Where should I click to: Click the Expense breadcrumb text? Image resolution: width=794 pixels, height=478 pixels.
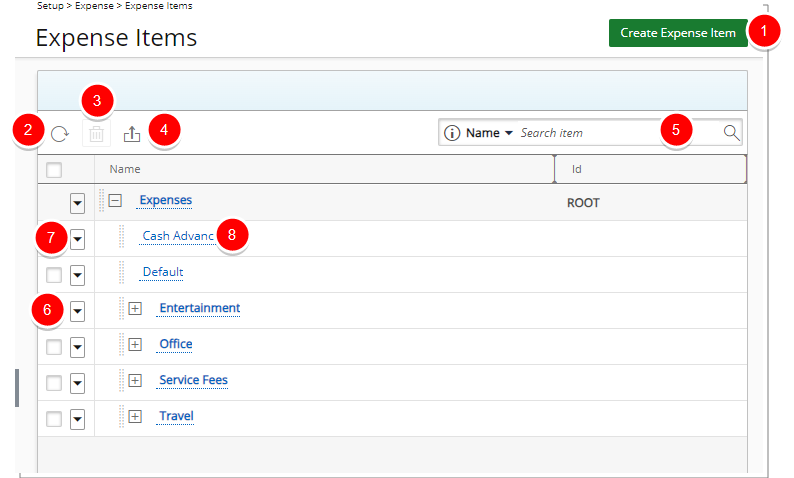(94, 6)
